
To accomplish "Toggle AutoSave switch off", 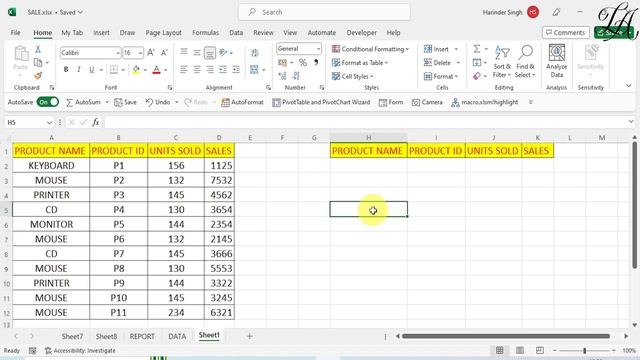I will pyautogui.click(x=48, y=102).
